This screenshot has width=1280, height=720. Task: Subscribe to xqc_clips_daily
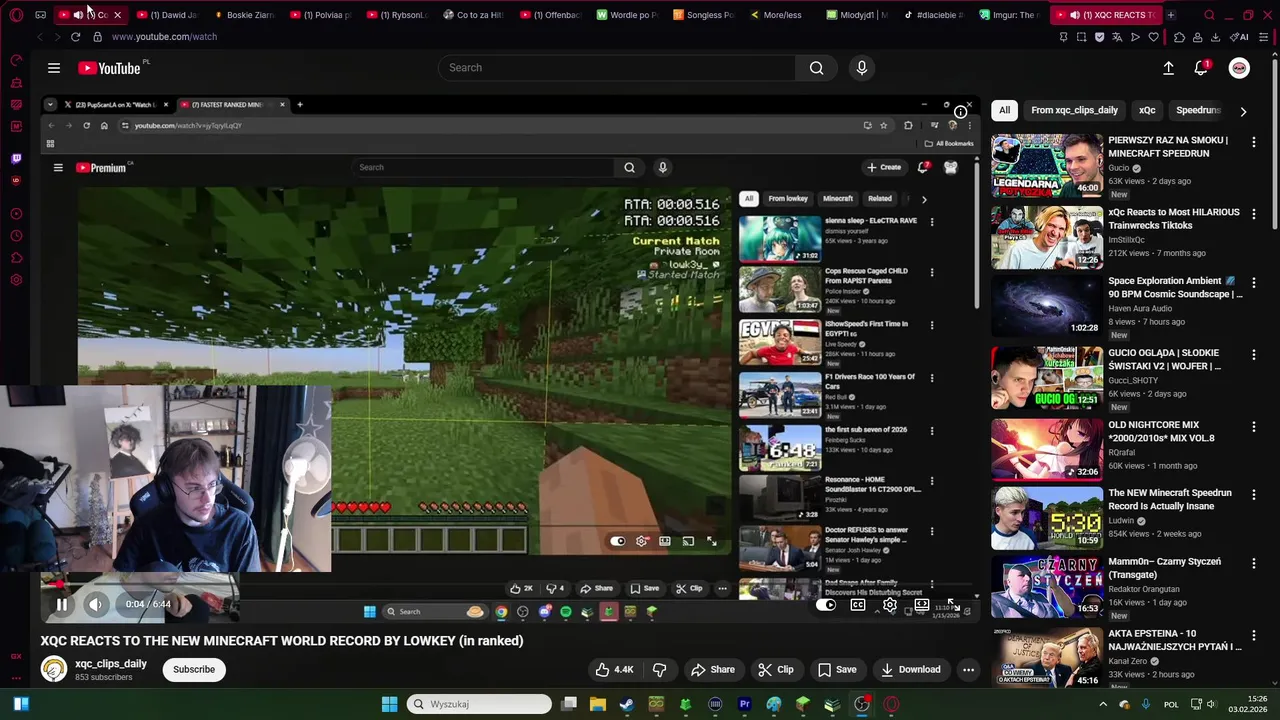pos(194,670)
